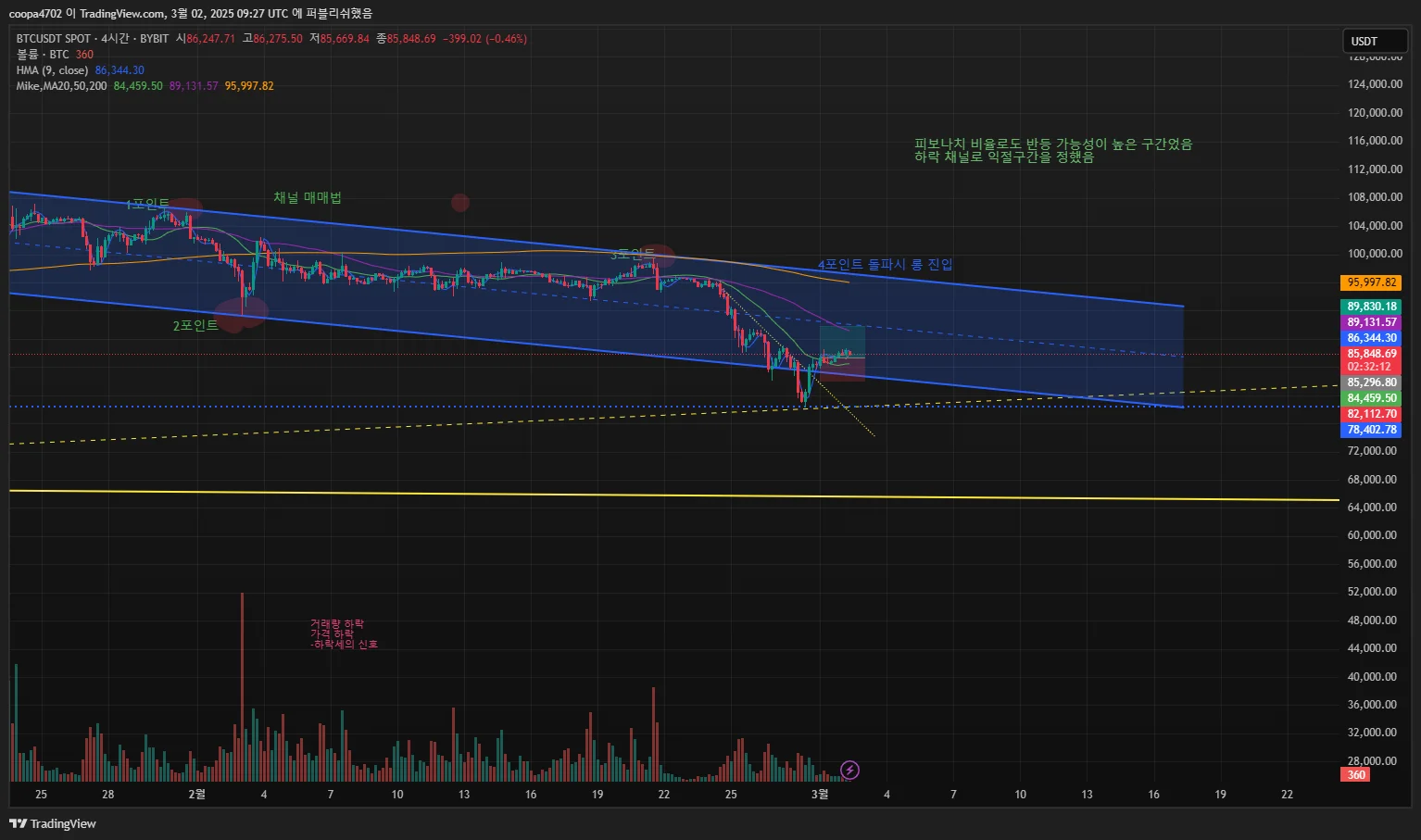Viewport: 1421px width, 840px height.
Task: Select the 4포인트 돌파시 롱 진입 annotation
Action: click(x=885, y=265)
